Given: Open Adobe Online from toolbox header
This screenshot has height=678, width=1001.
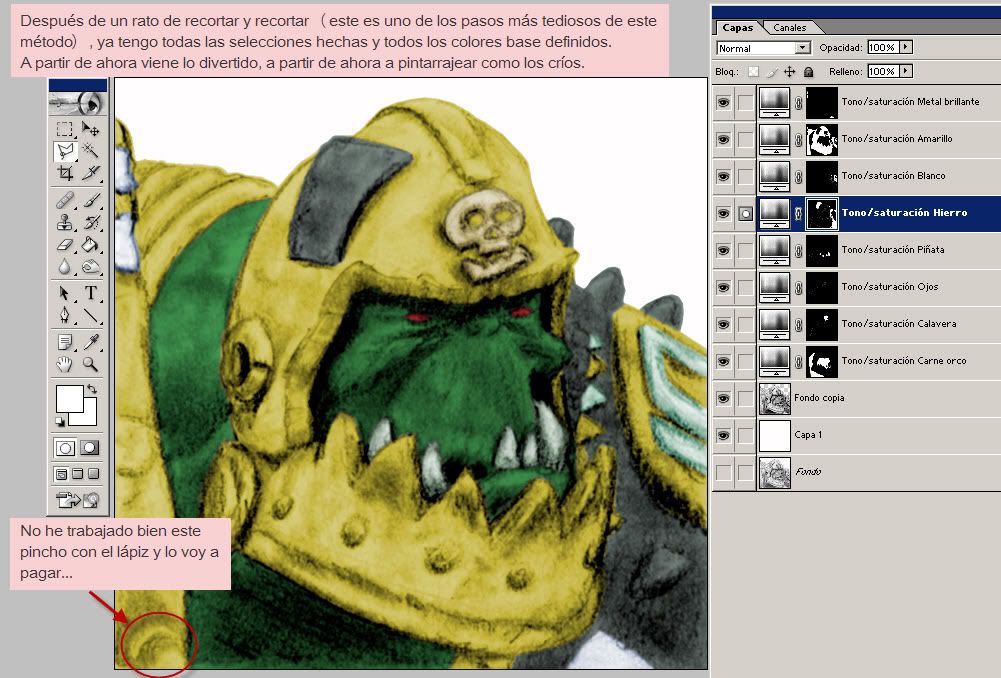Looking at the screenshot, I should click(78, 103).
